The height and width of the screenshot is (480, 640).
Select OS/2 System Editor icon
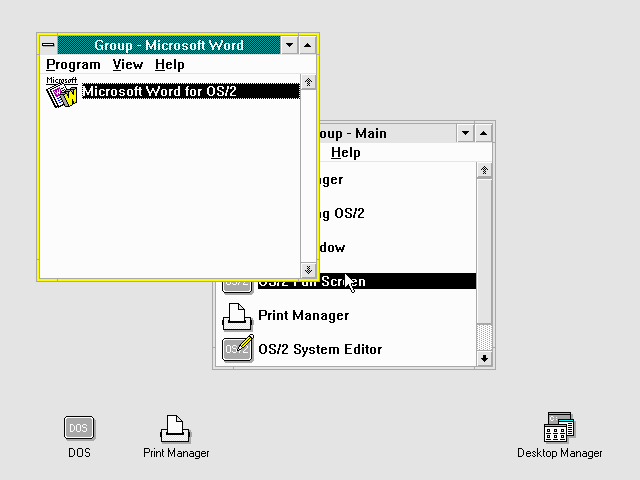238,348
